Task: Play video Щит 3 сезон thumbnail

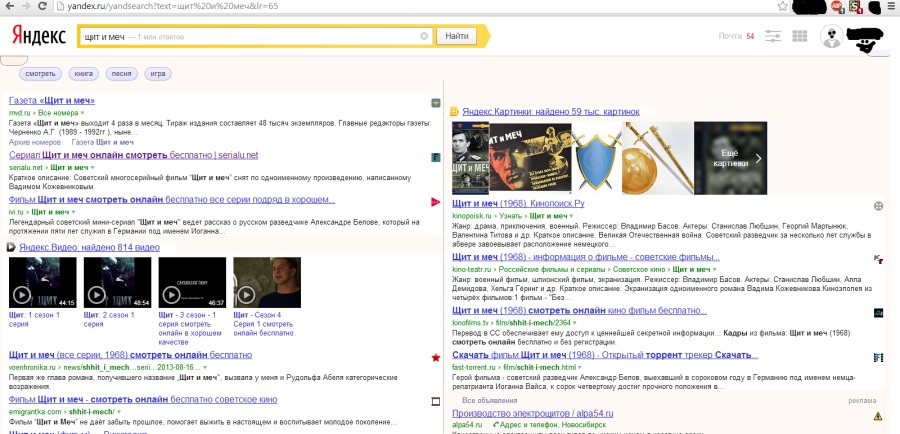Action: [192, 282]
